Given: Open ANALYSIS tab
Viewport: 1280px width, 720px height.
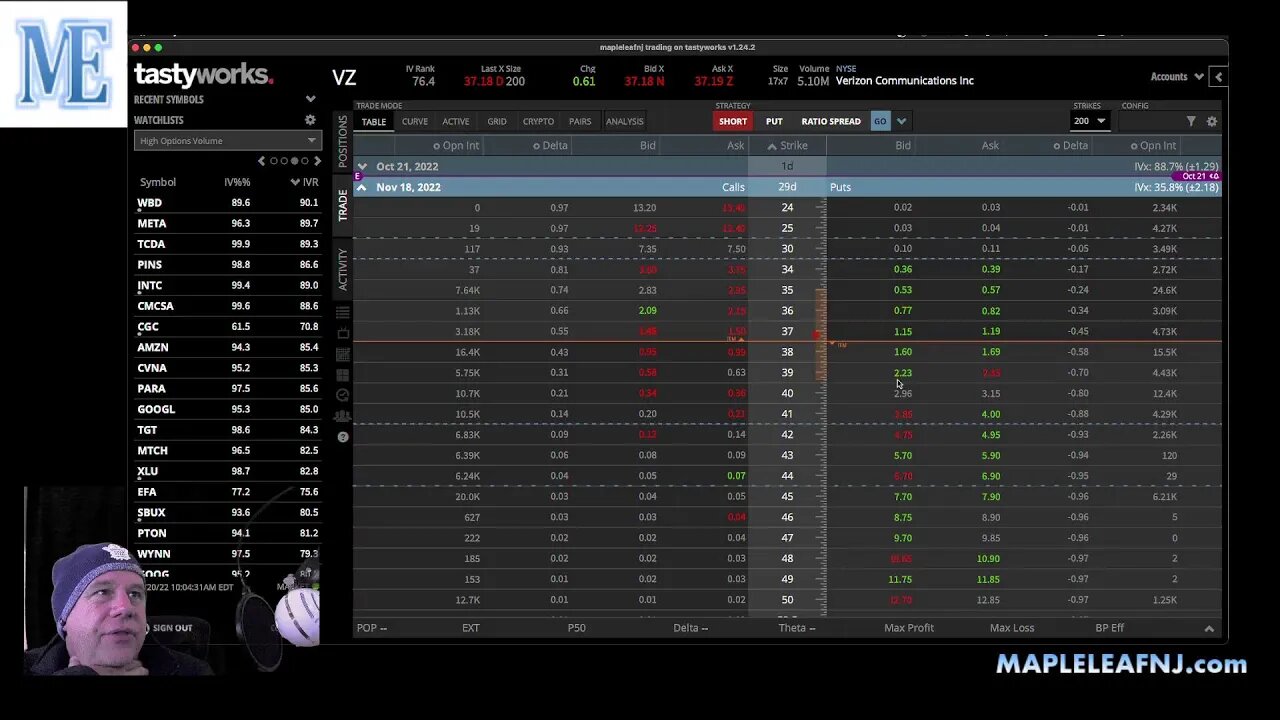Looking at the screenshot, I should (624, 121).
